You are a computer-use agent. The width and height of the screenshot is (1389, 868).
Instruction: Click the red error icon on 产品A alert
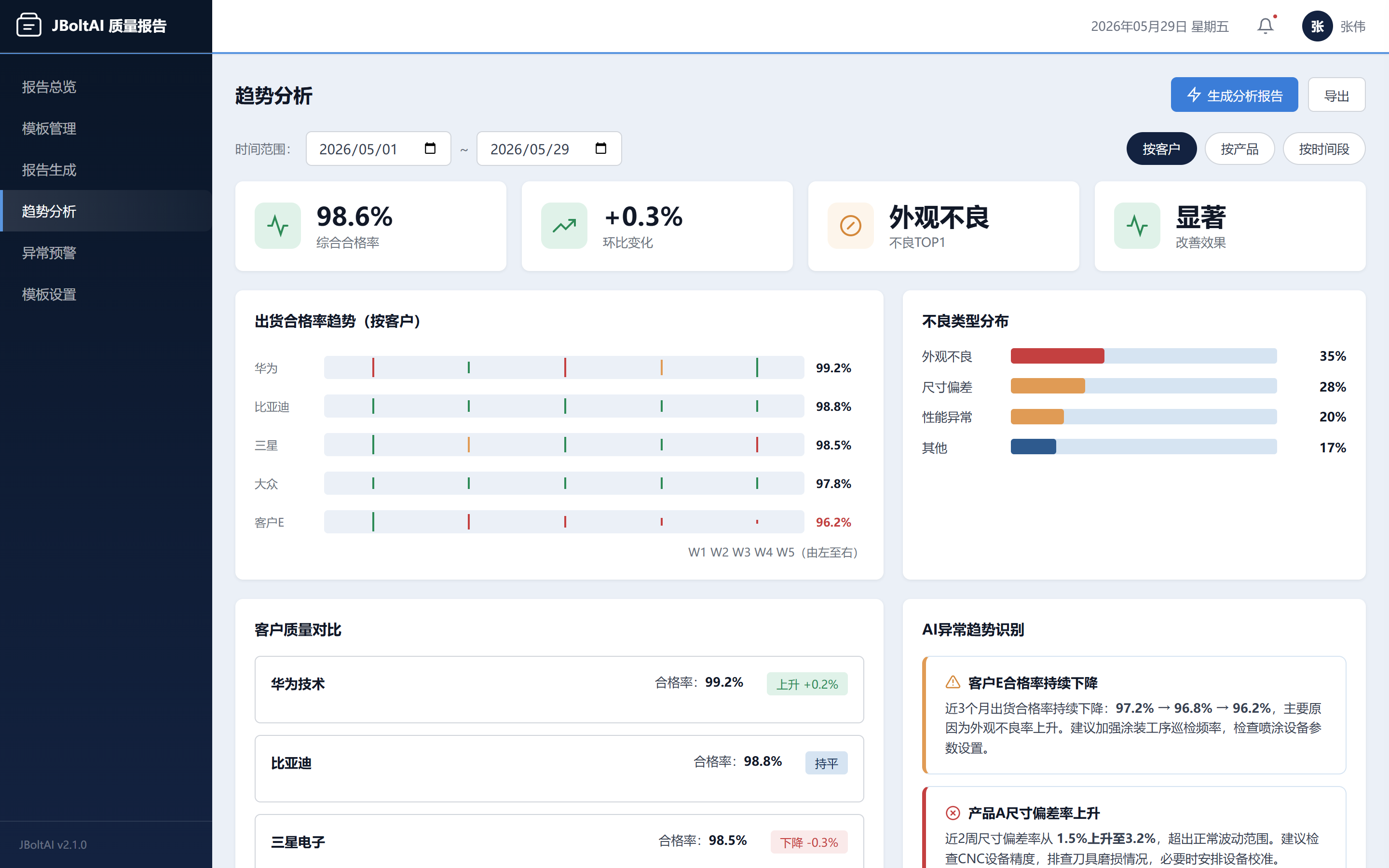tap(953, 813)
